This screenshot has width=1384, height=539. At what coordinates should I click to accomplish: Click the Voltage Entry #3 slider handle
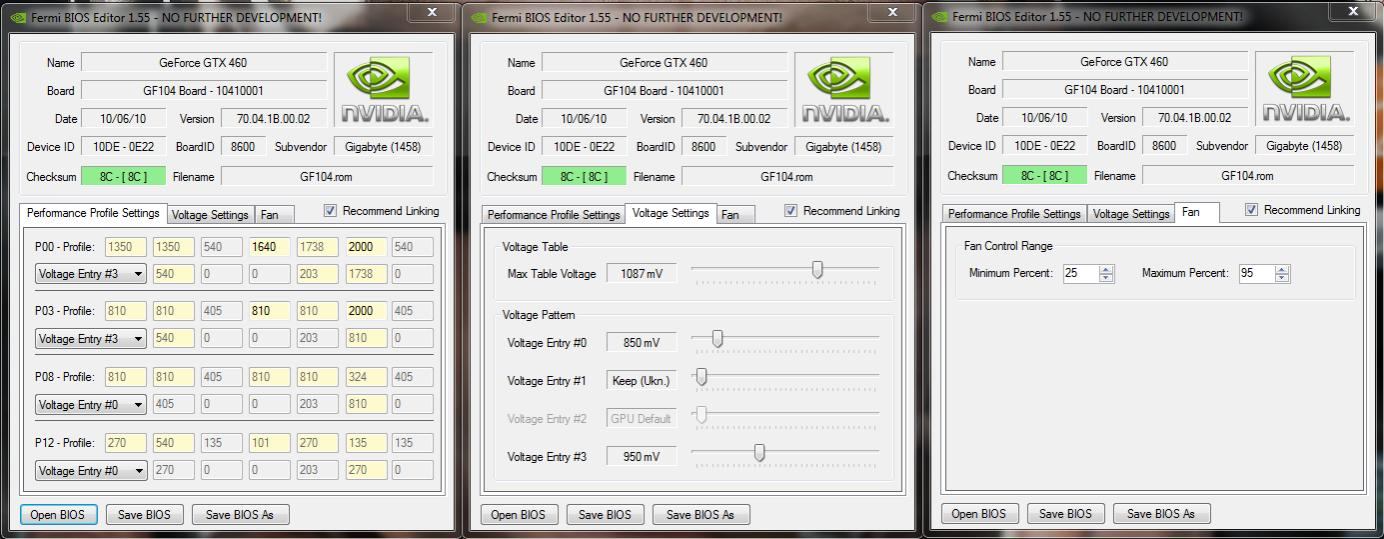(x=759, y=453)
